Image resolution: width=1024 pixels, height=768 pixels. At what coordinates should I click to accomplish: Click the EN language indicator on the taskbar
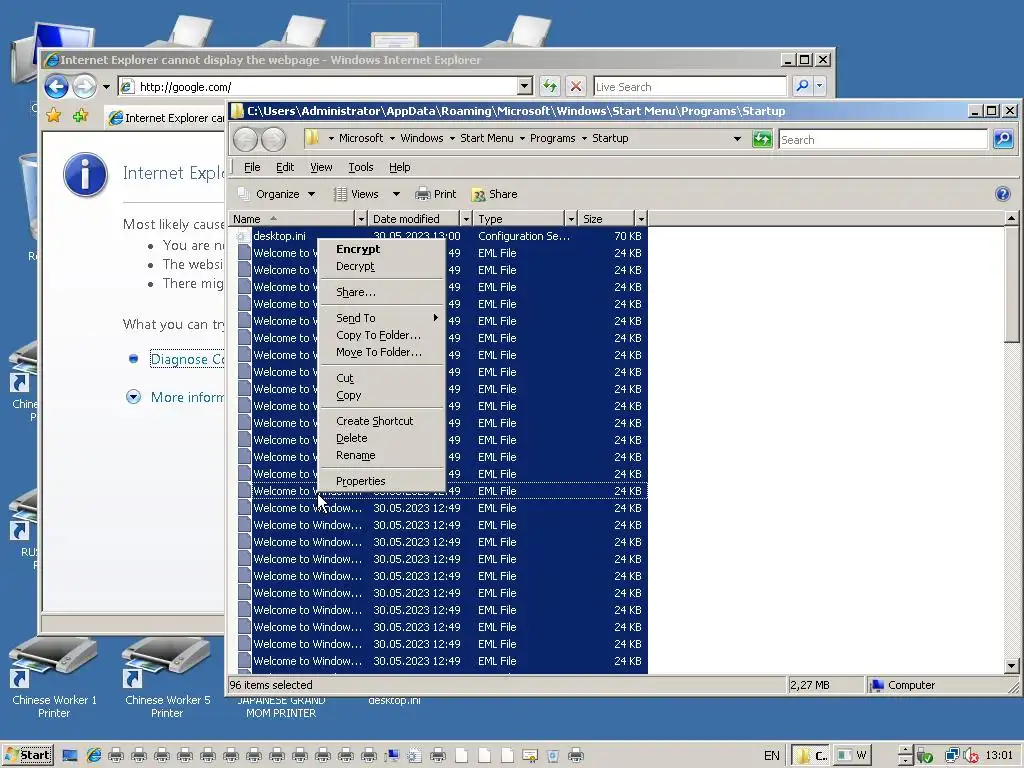[x=772, y=756]
